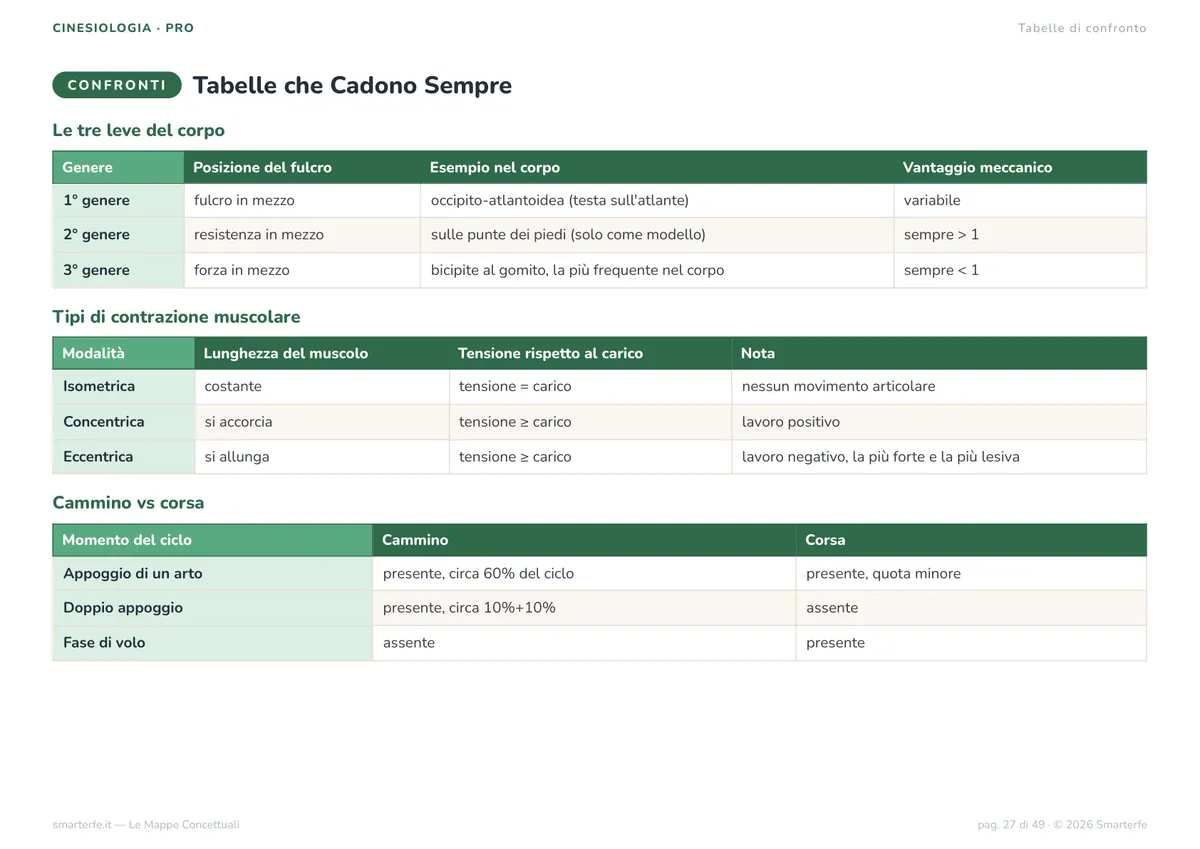Click the "si accorcia" cell

pyautogui.click(x=322, y=422)
